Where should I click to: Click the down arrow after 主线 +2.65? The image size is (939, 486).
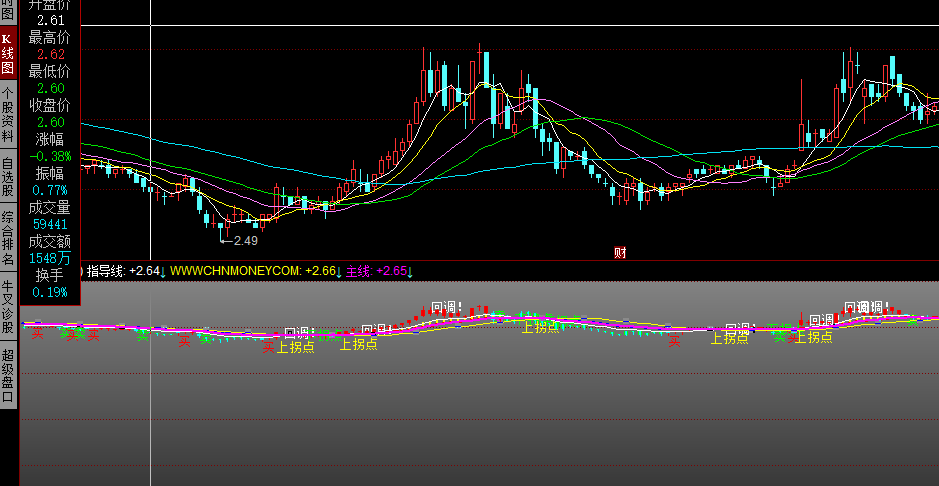[410, 272]
